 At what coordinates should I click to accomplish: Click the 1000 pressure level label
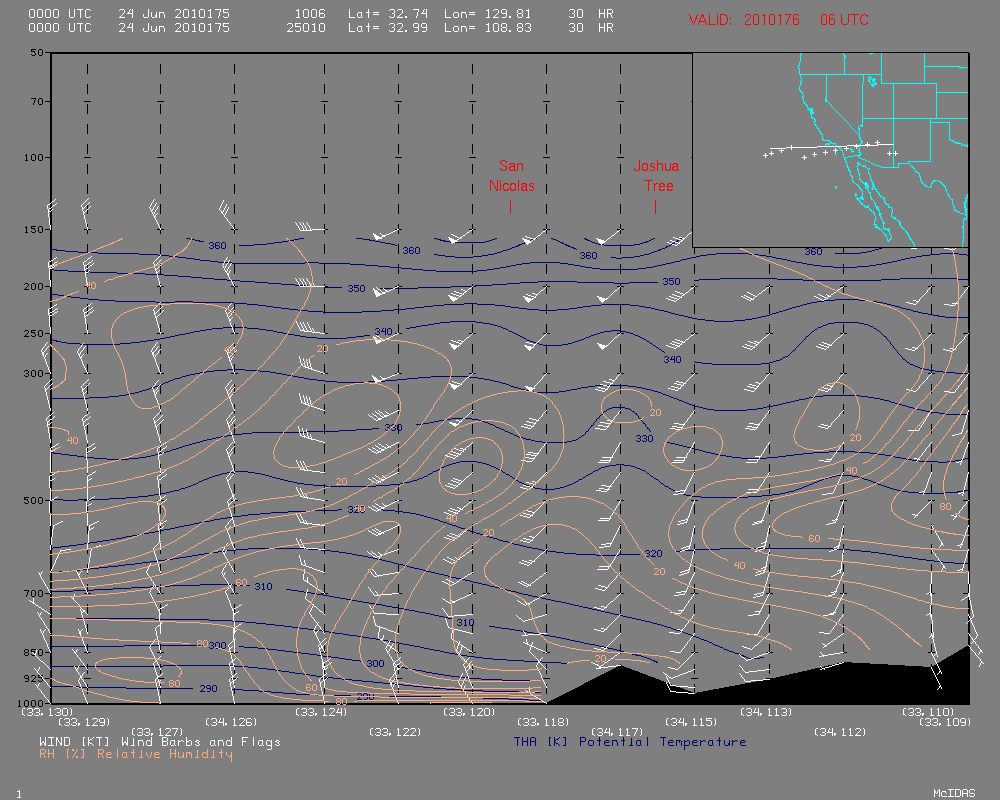click(31, 703)
